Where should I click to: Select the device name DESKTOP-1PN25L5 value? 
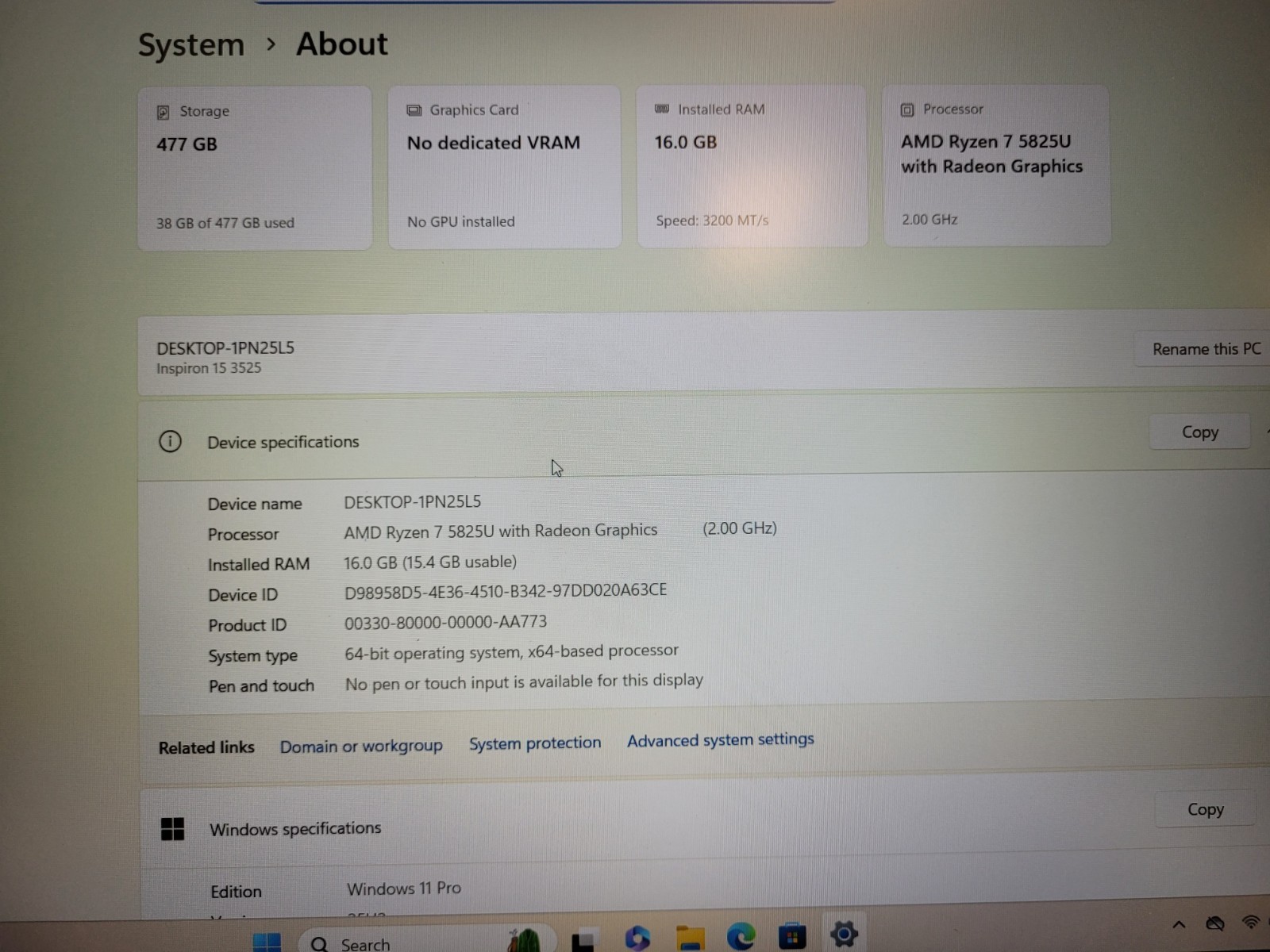click(x=412, y=501)
